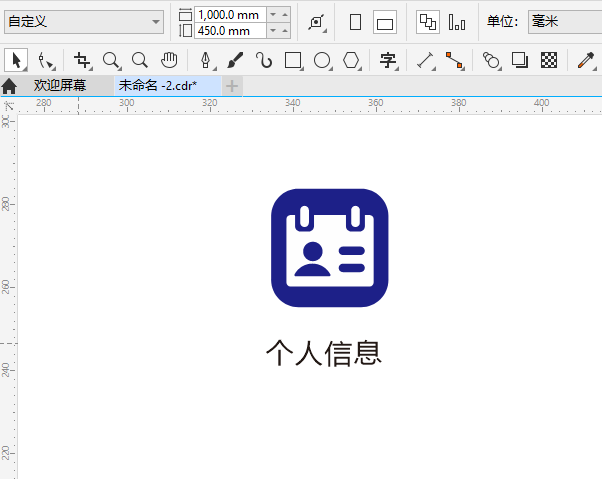Select the Crop tool

[83, 61]
